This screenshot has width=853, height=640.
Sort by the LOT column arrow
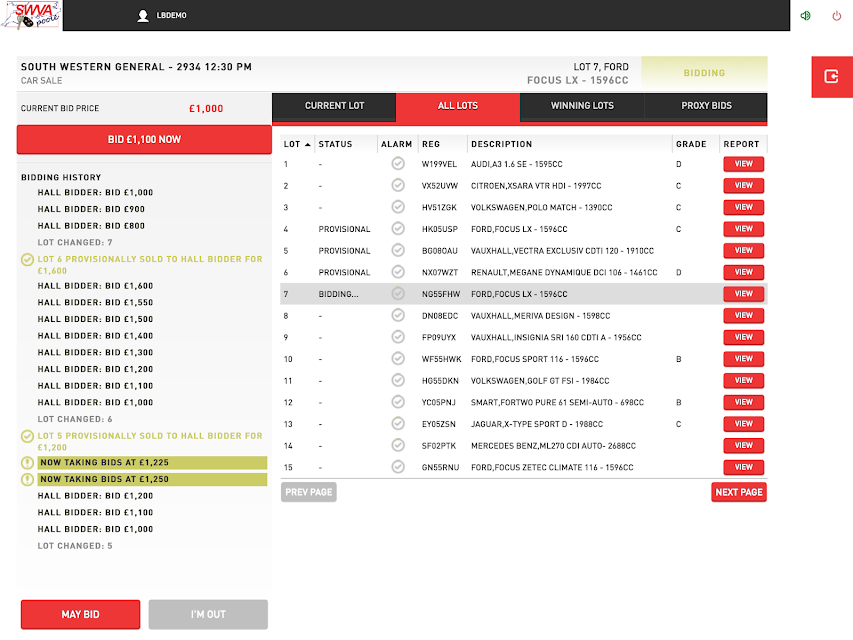pos(307,144)
